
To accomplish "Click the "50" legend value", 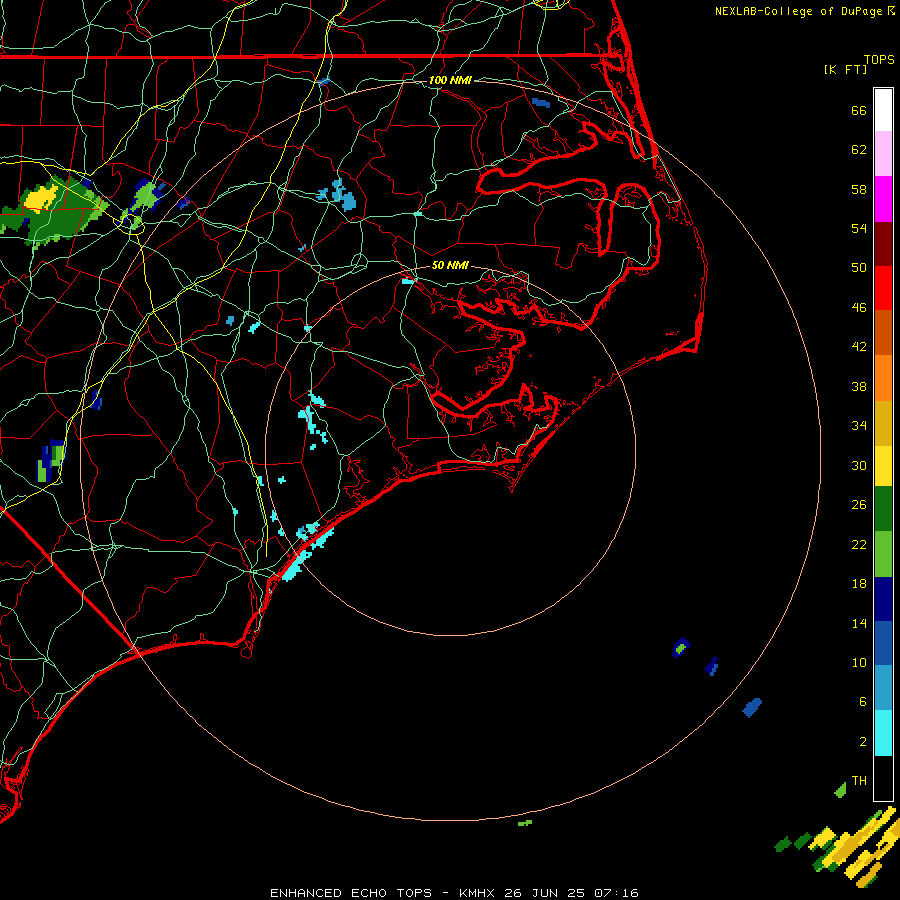I will tap(859, 267).
